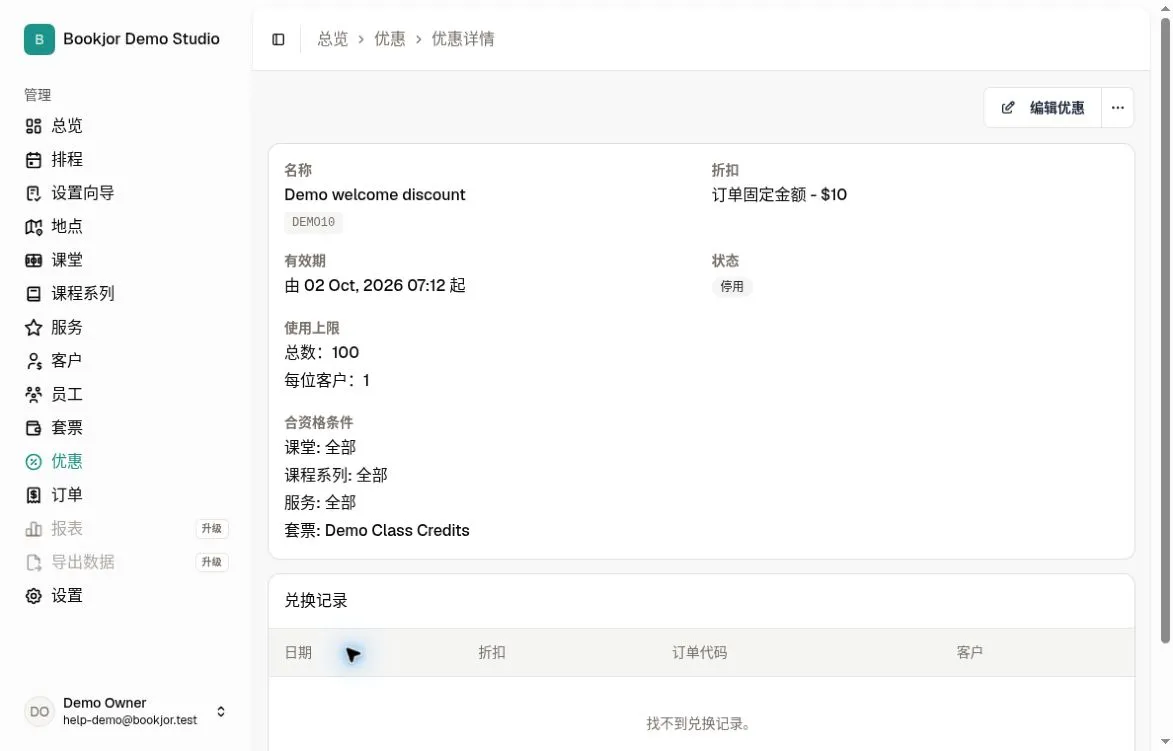This screenshot has height=751, width=1173.
Task: Click the 折扣 column header in table
Action: pyautogui.click(x=491, y=653)
